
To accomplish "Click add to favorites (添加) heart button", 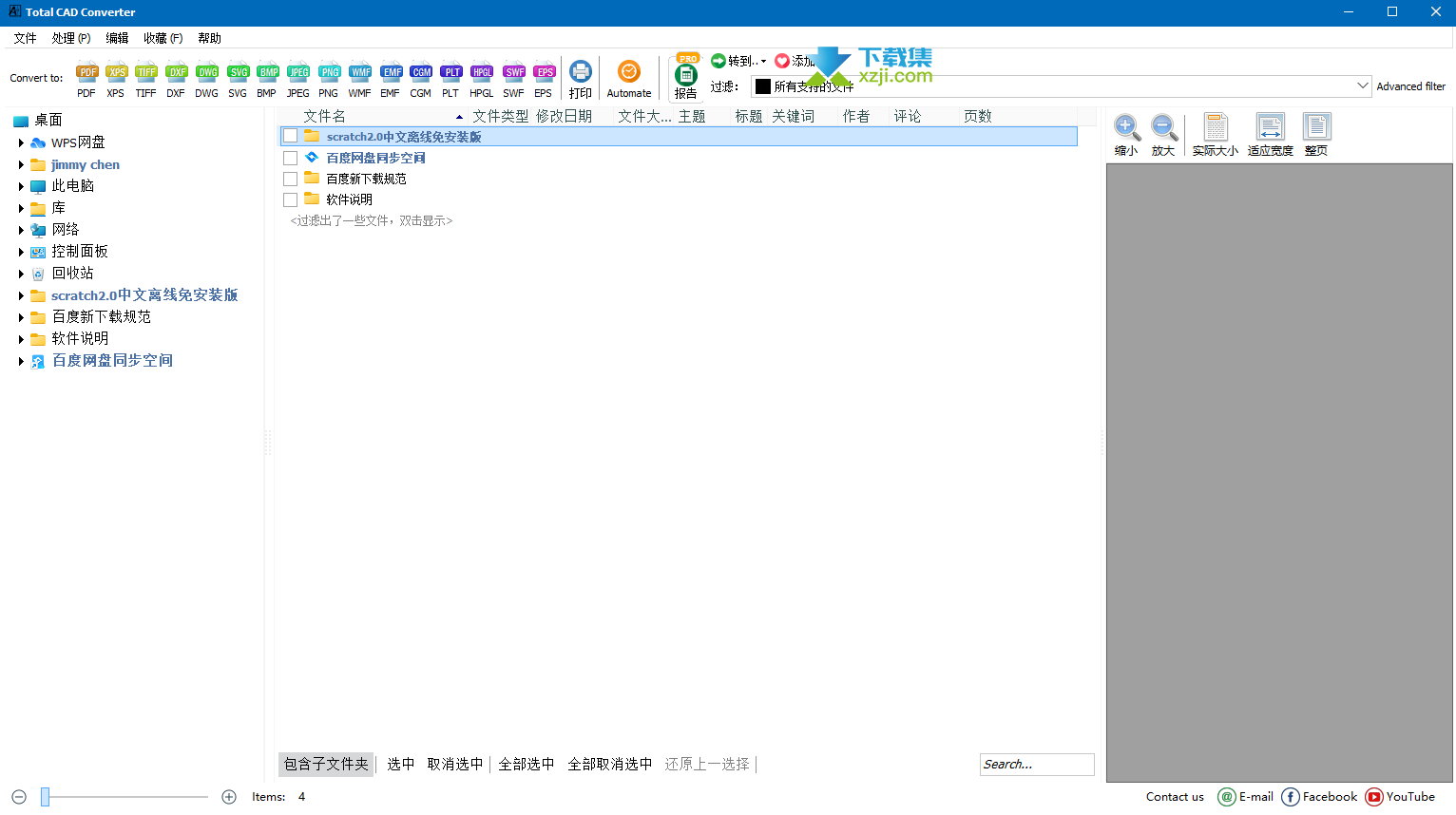I will pyautogui.click(x=795, y=61).
